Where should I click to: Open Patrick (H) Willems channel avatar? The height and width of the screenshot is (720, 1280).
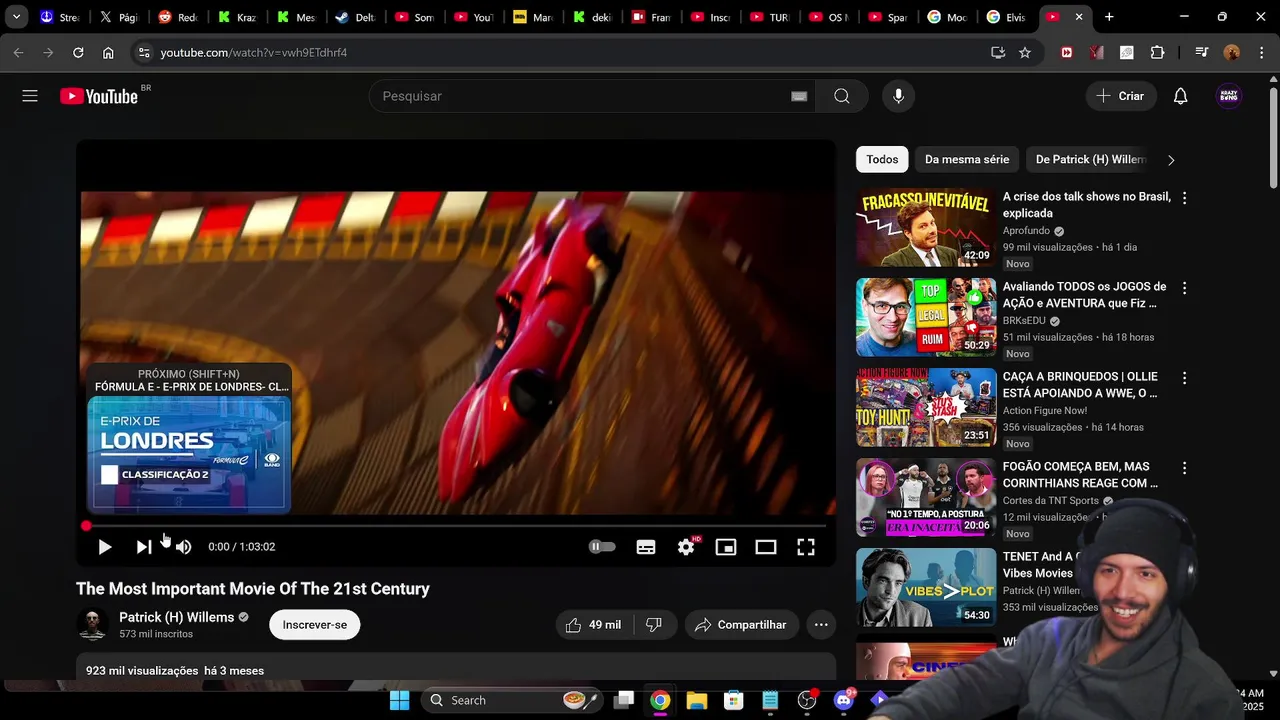[93, 625]
